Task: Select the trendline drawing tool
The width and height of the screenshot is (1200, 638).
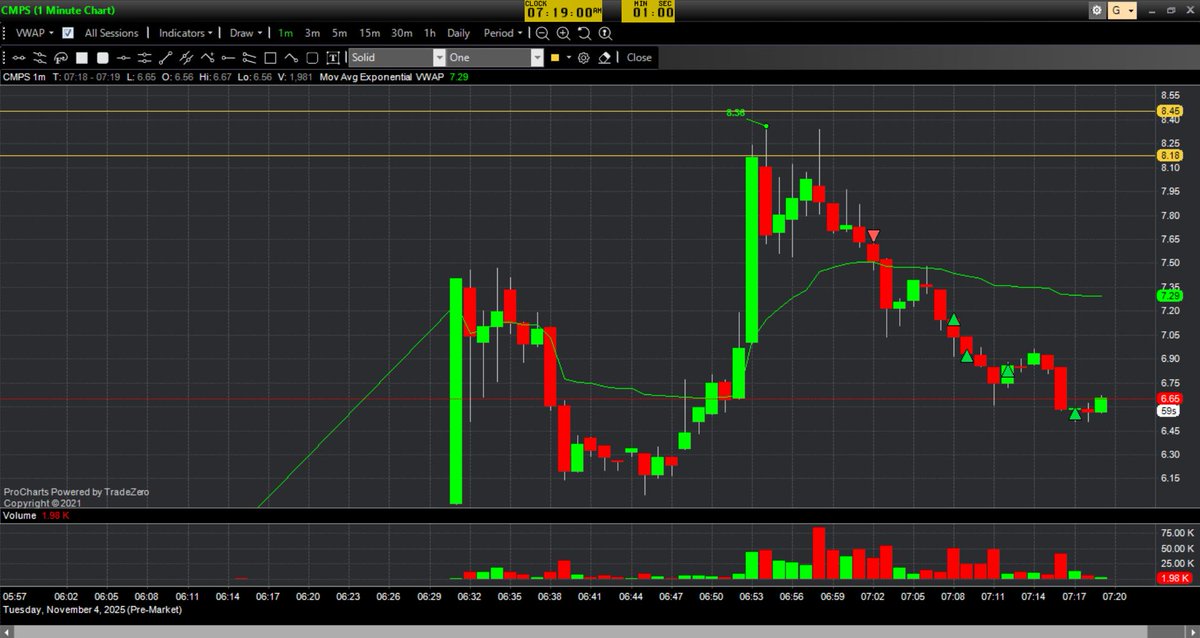Action: coord(166,57)
